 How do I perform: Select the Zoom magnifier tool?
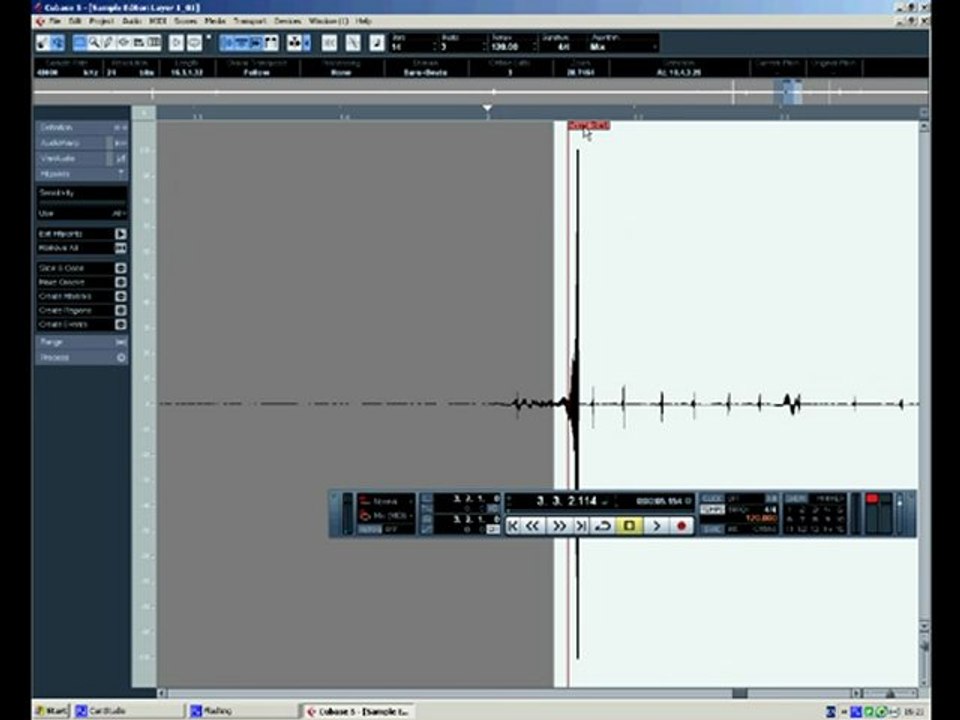tap(94, 43)
